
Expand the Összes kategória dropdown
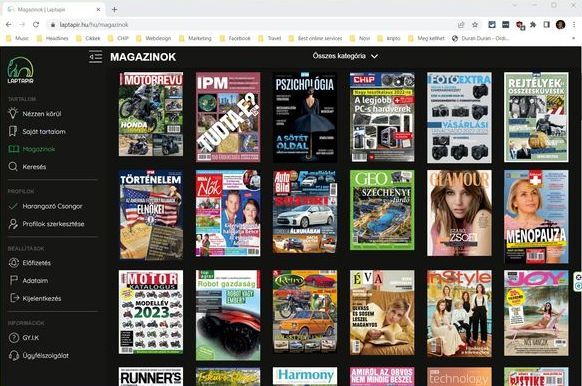pyautogui.click(x=345, y=56)
